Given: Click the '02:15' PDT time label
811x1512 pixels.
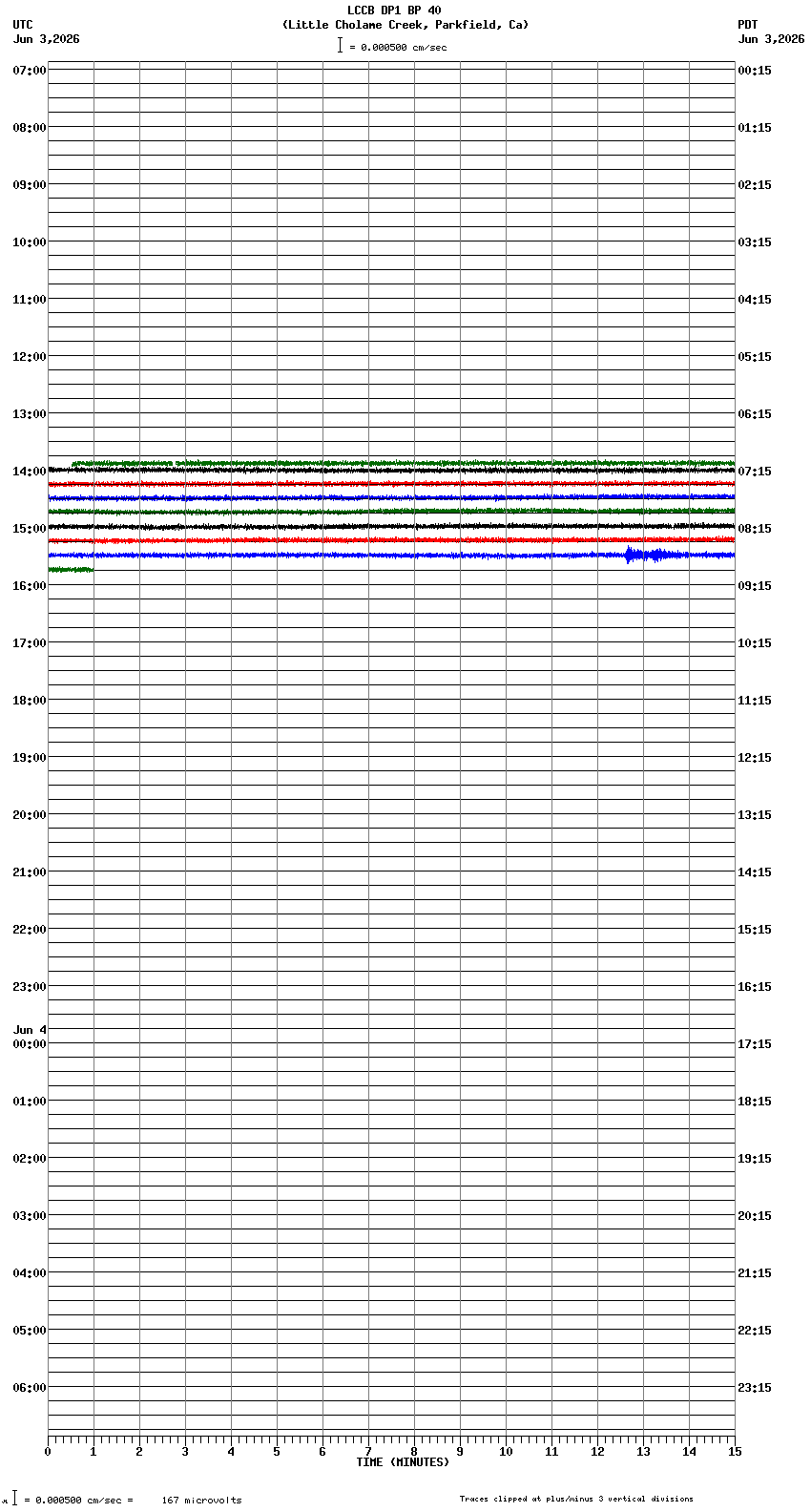Looking at the screenshot, I should pos(755,185).
